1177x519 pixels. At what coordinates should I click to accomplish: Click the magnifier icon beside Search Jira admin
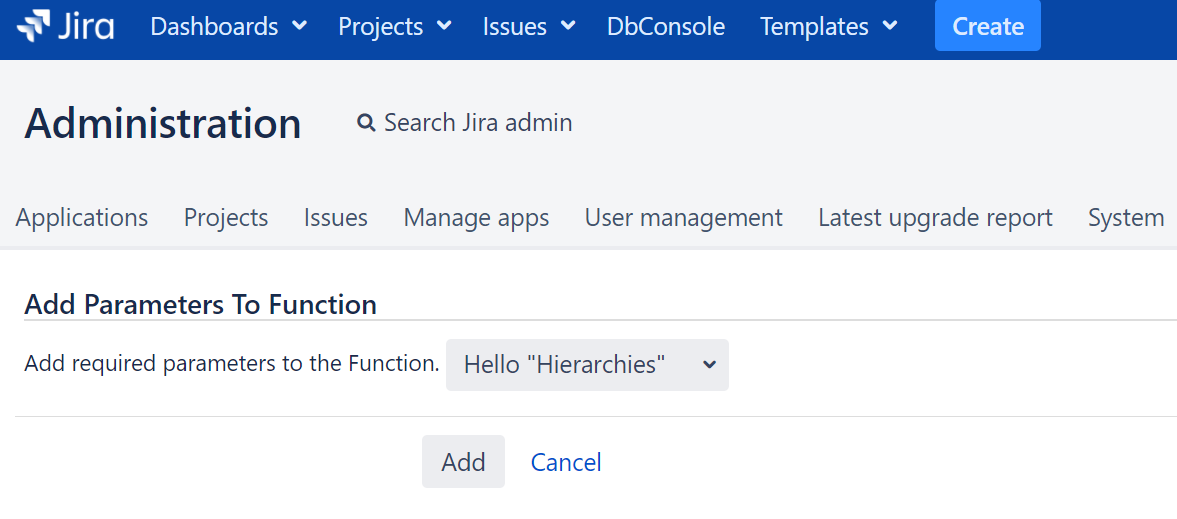coord(366,123)
